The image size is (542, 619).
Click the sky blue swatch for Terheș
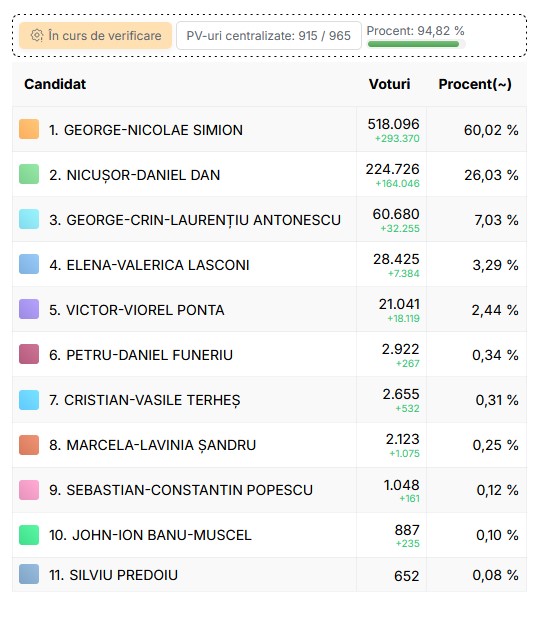click(29, 400)
